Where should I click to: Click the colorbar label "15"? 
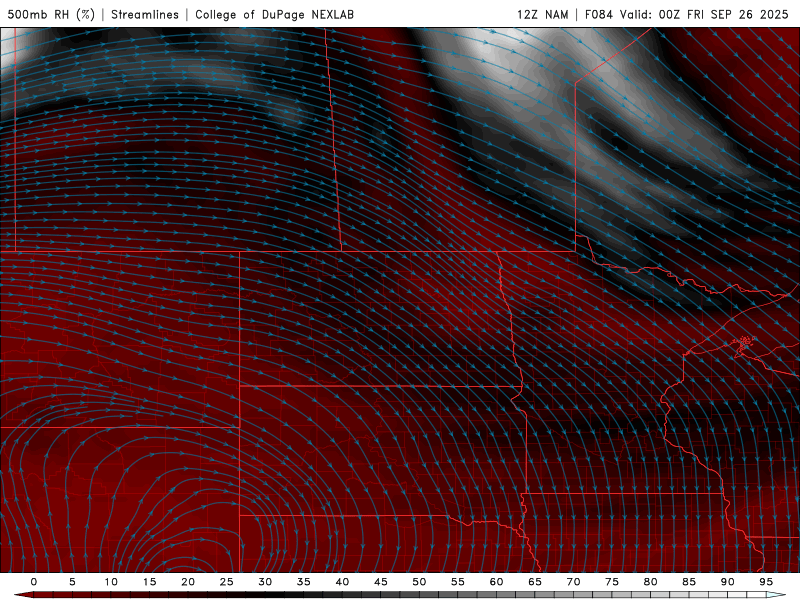click(149, 582)
